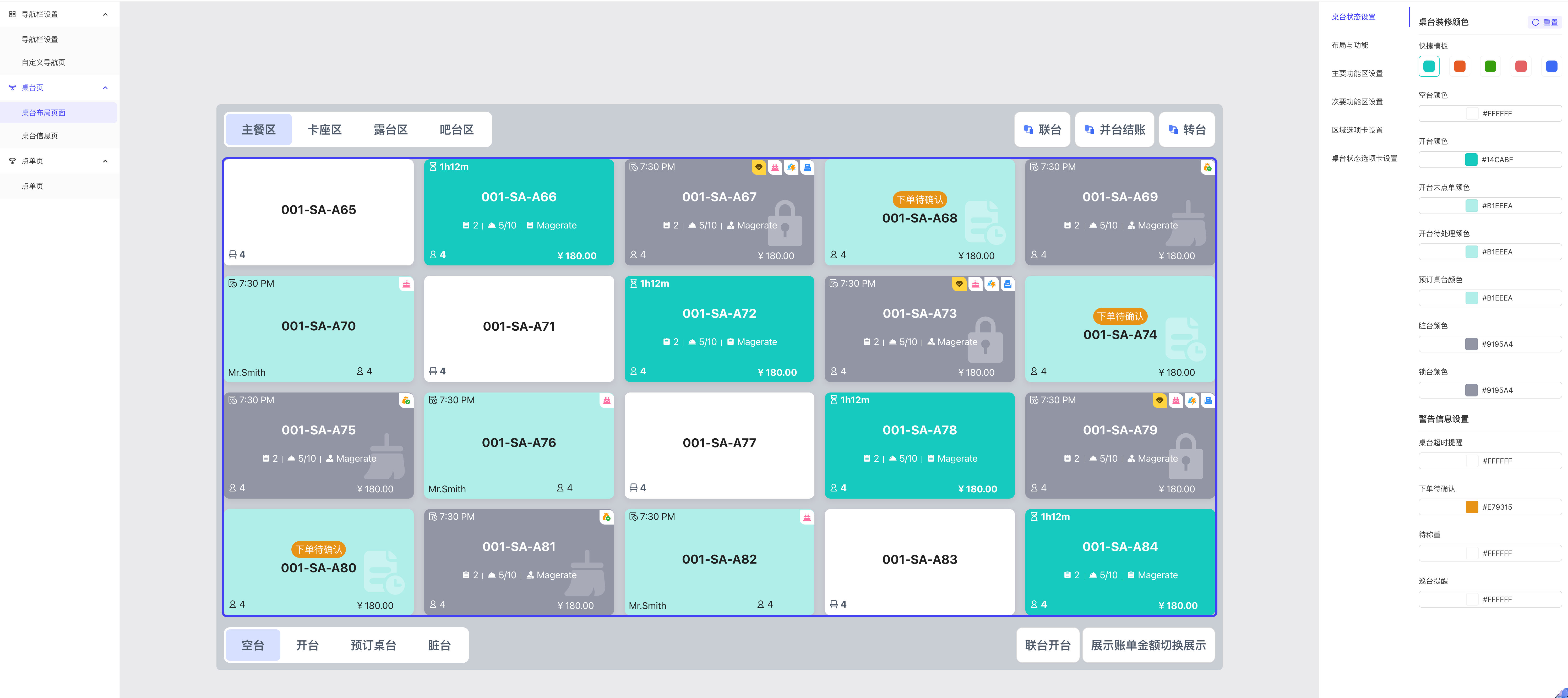Image resolution: width=1568 pixels, height=698 pixels.
Task: Collapse the 桌台页 sidebar group
Action: 105,88
